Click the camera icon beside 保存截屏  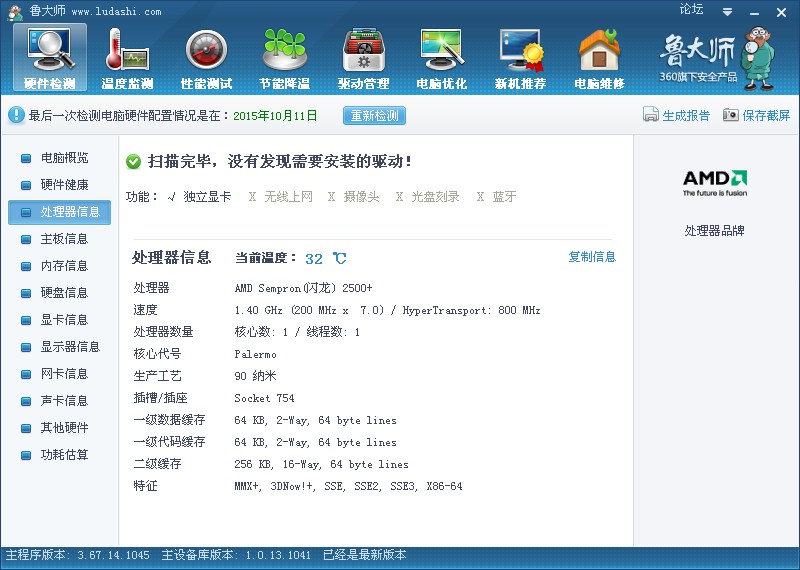click(x=730, y=115)
